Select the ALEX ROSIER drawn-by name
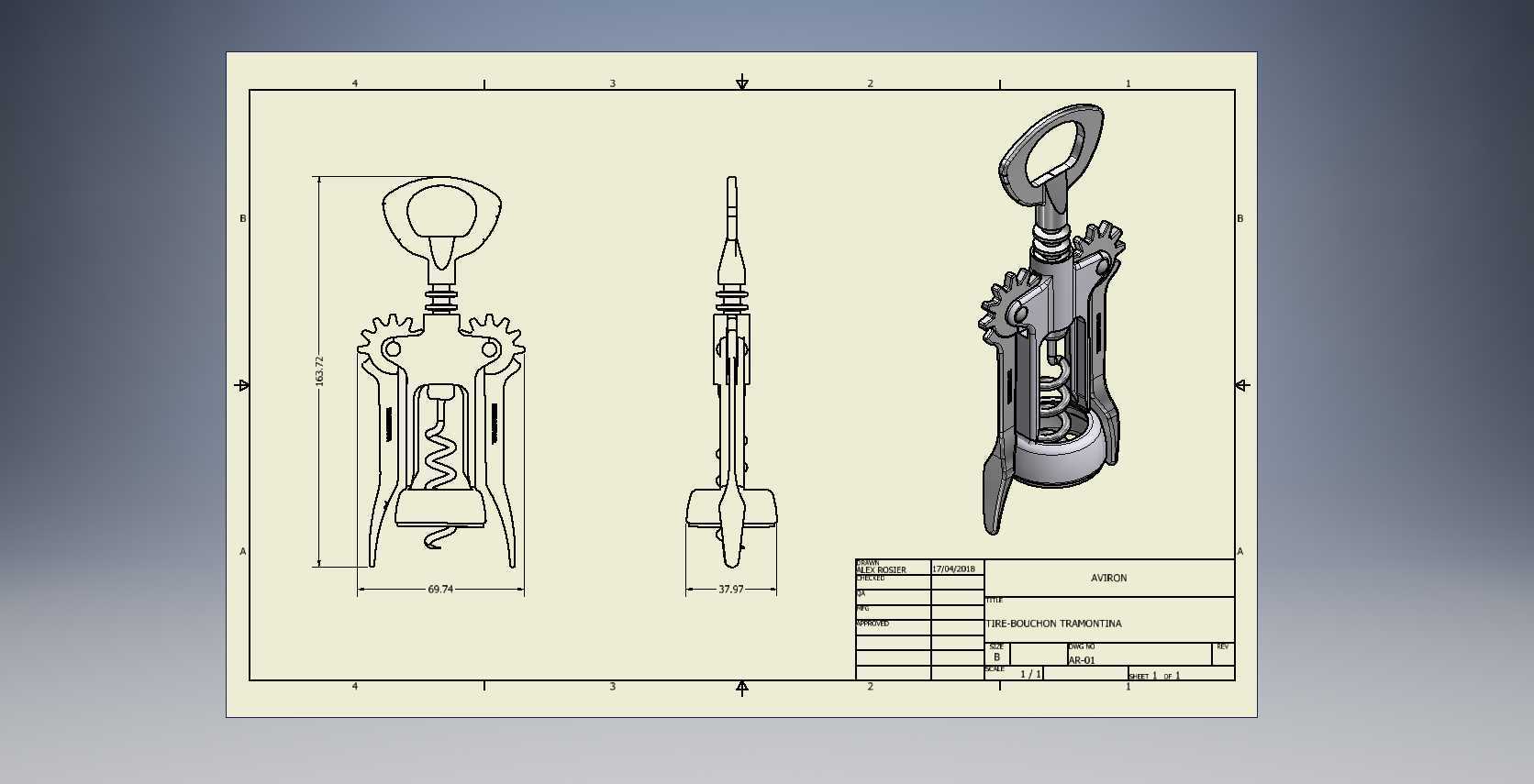Viewport: 1534px width, 784px height. point(881,569)
